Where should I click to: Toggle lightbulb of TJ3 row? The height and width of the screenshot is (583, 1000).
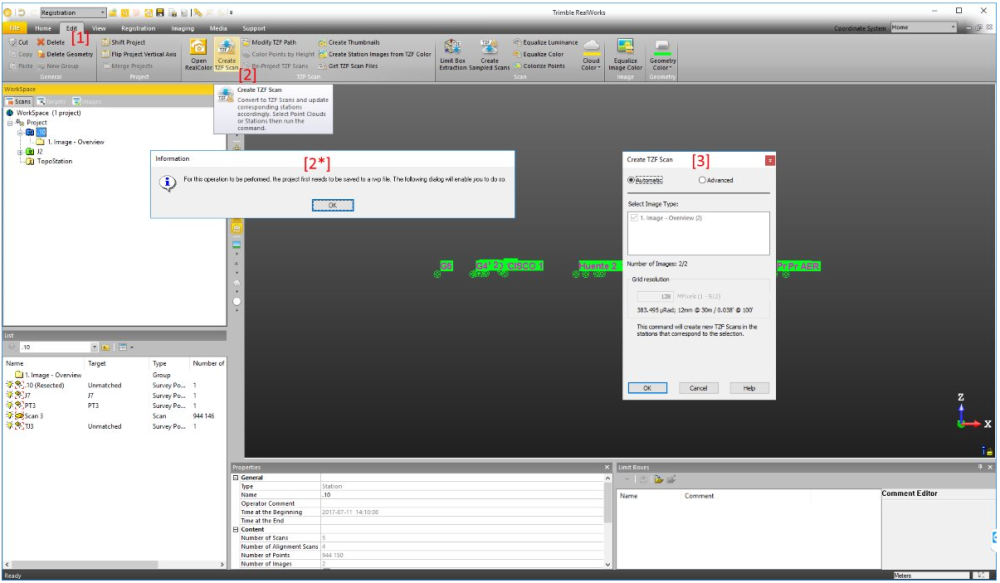(x=10, y=426)
